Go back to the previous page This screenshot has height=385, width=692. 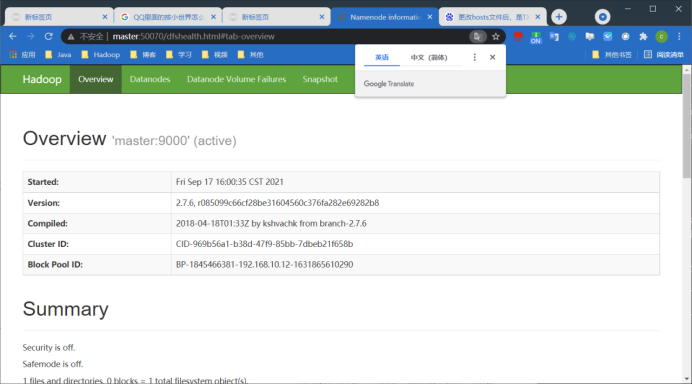13,37
